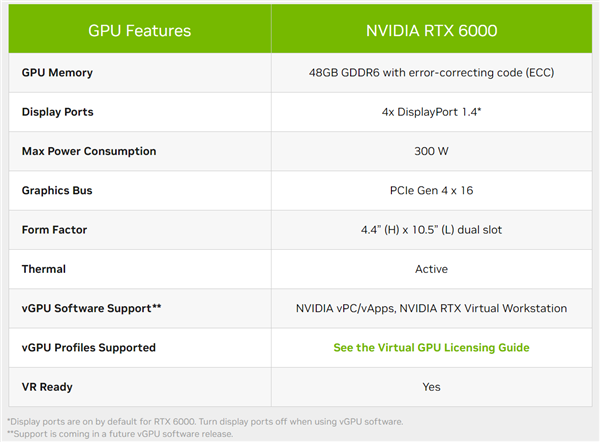Click the NVIDIA RTX 6000 column header
This screenshot has height=442, width=600.
point(432,31)
